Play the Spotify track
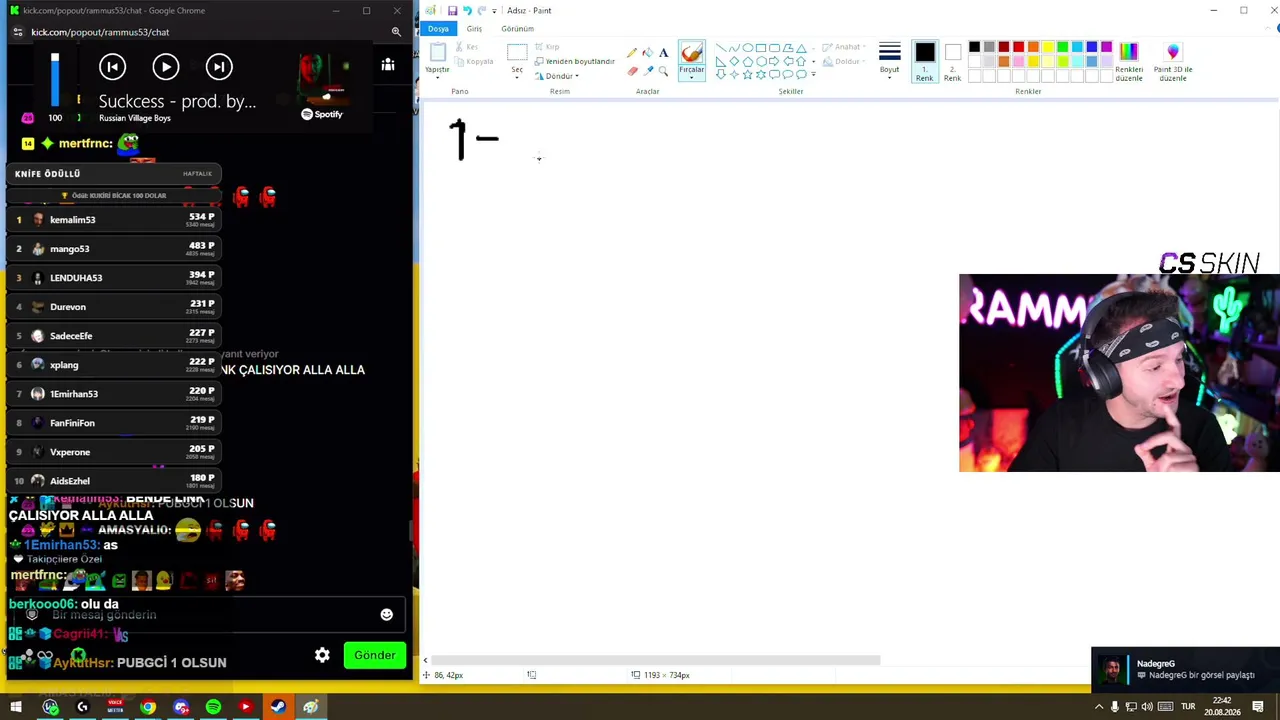 coord(166,67)
